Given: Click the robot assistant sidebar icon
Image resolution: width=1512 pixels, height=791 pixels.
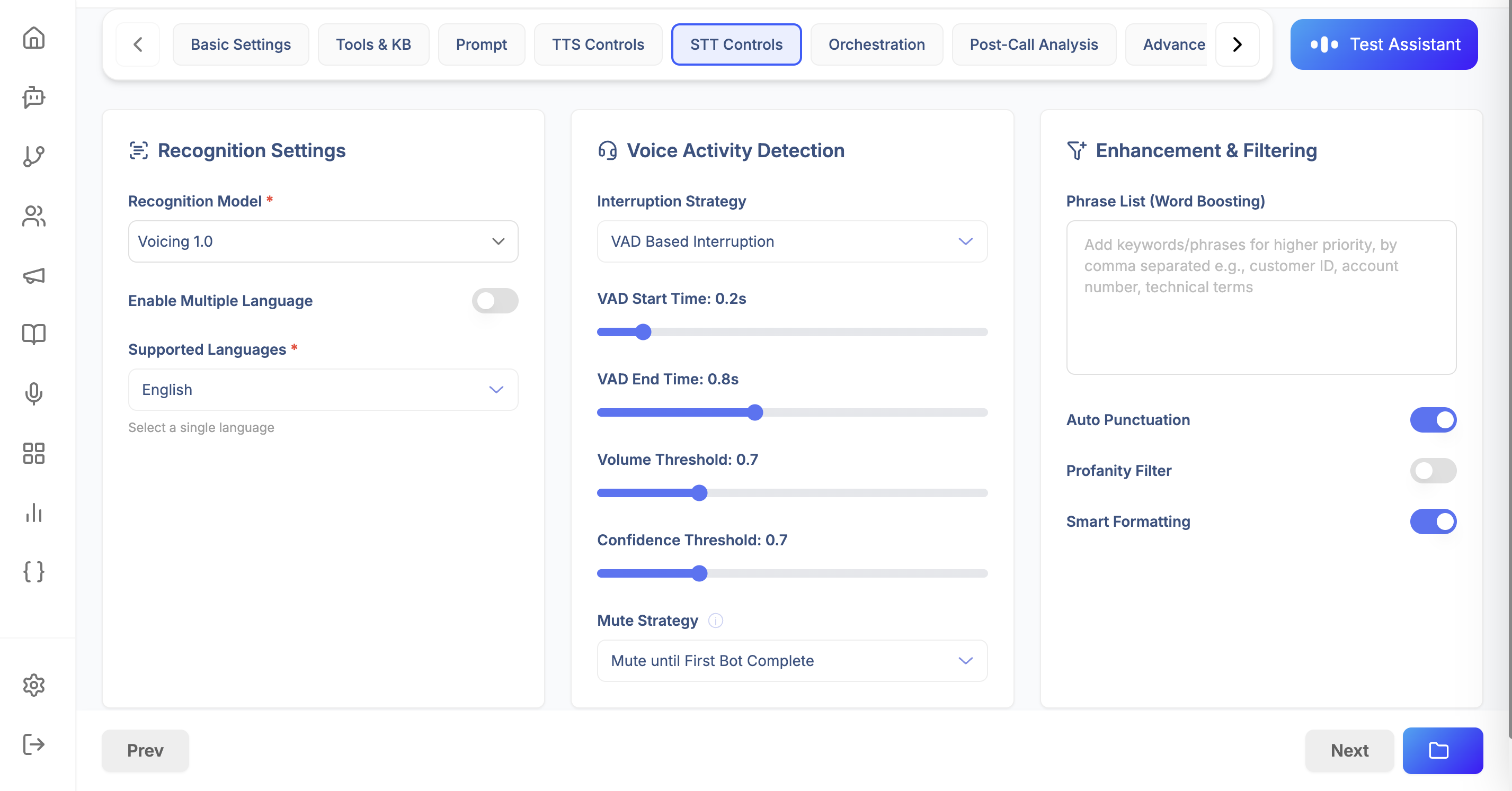Looking at the screenshot, I should coord(33,97).
